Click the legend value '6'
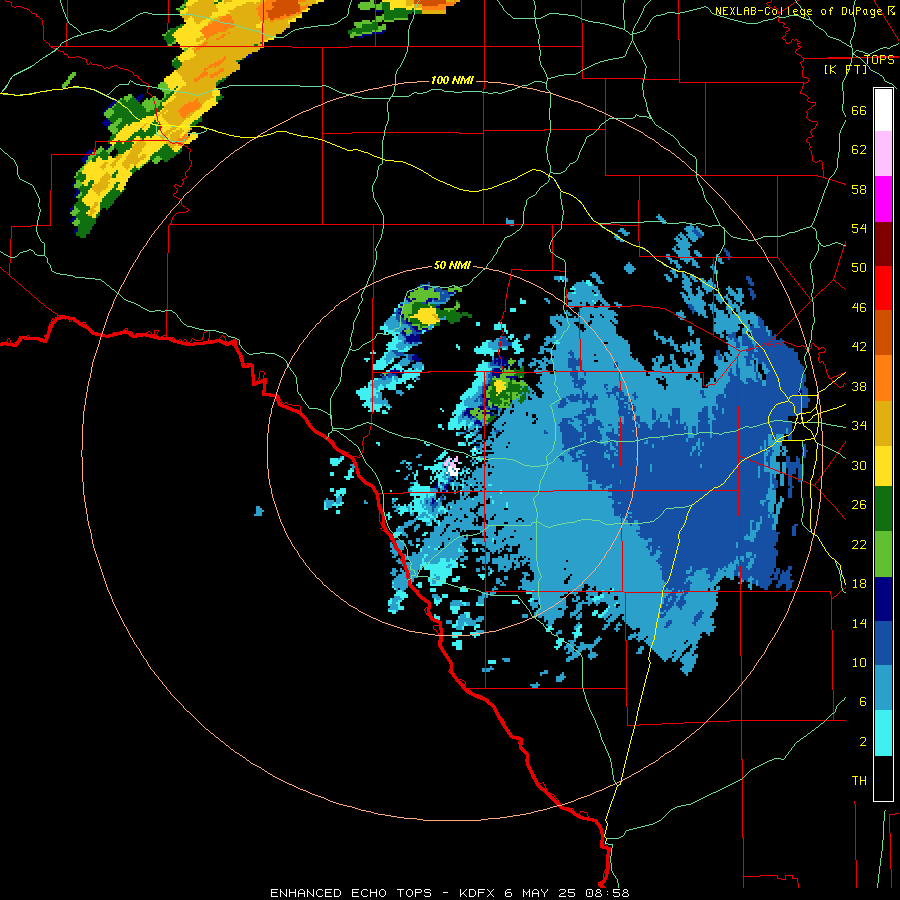900x900 pixels. (862, 702)
